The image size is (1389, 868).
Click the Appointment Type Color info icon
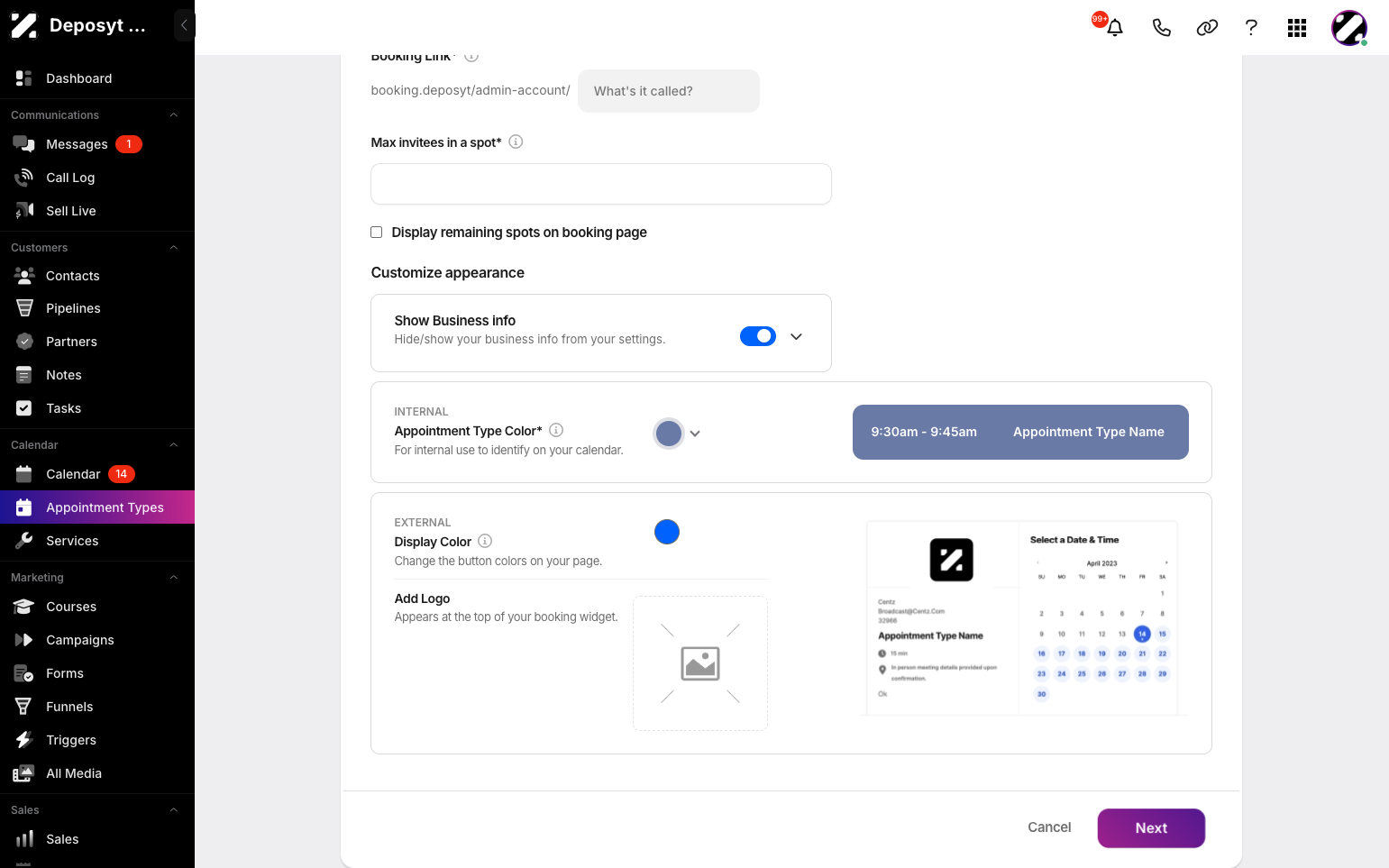[556, 430]
